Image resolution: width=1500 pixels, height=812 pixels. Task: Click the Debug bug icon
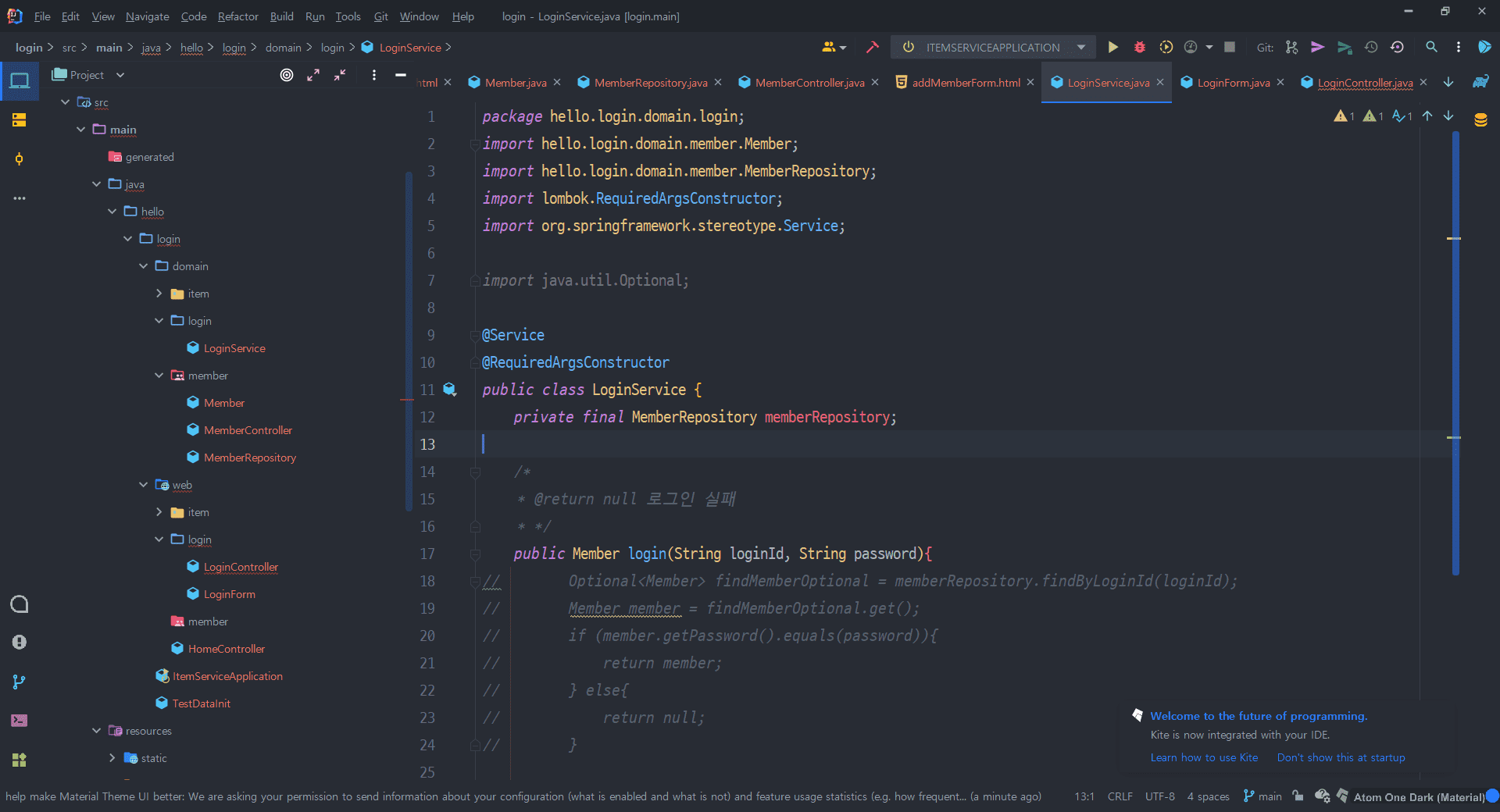coord(1139,48)
